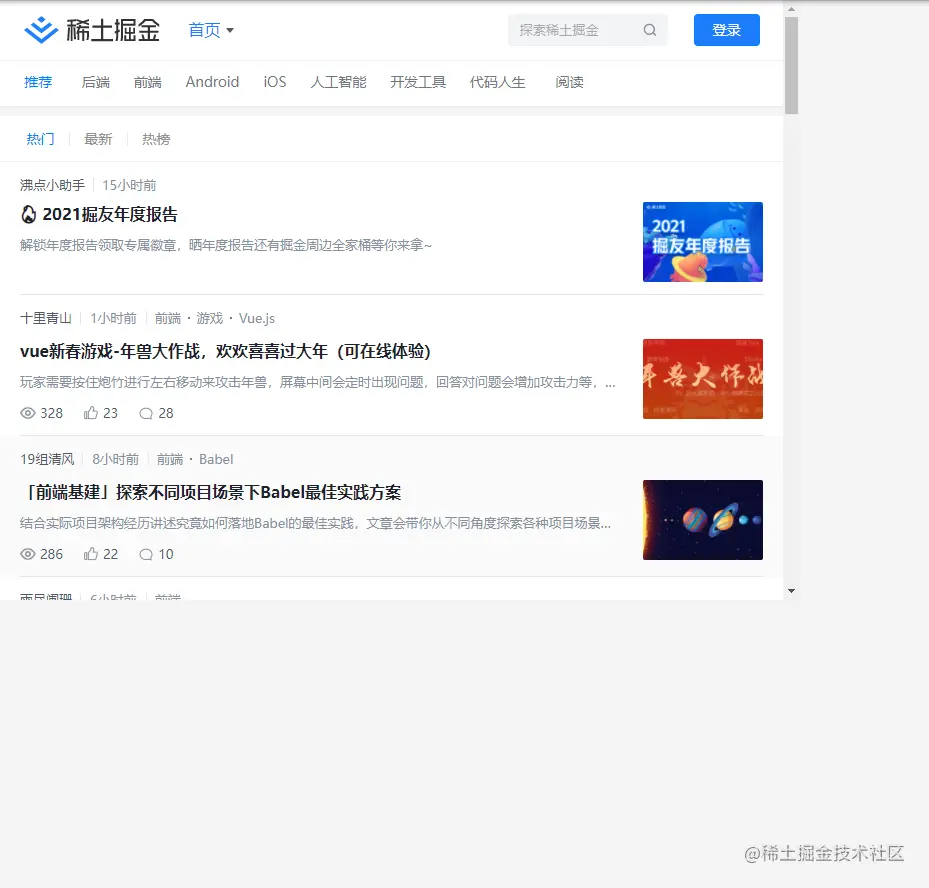
Task: Select the 推荐 category tab
Action: tap(38, 82)
